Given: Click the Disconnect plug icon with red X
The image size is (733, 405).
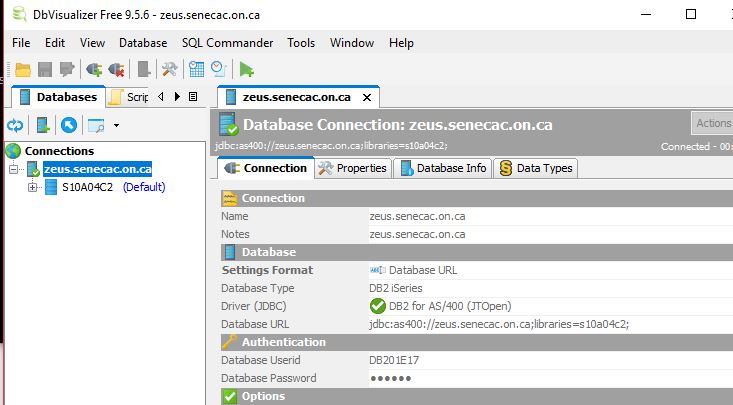Looking at the screenshot, I should [x=116, y=70].
